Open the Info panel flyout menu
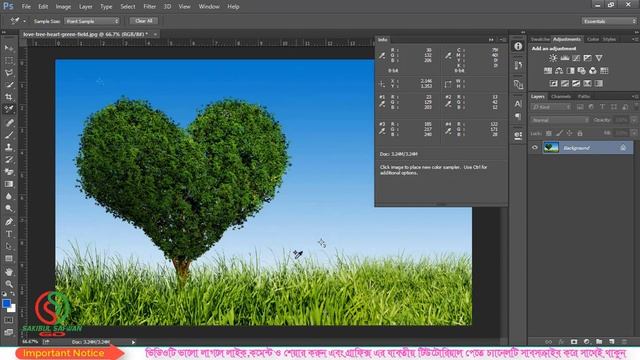 click(503, 40)
